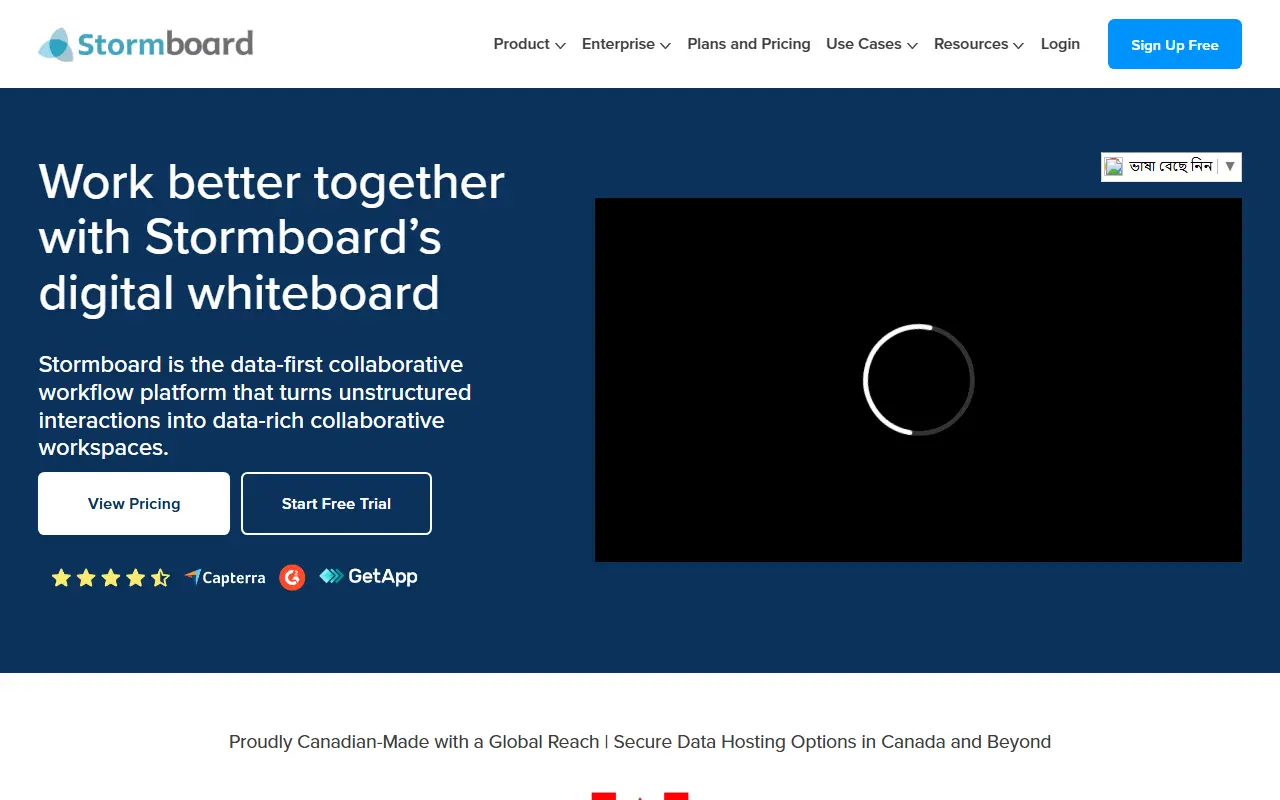Click the star rating icons

pyautogui.click(x=111, y=577)
